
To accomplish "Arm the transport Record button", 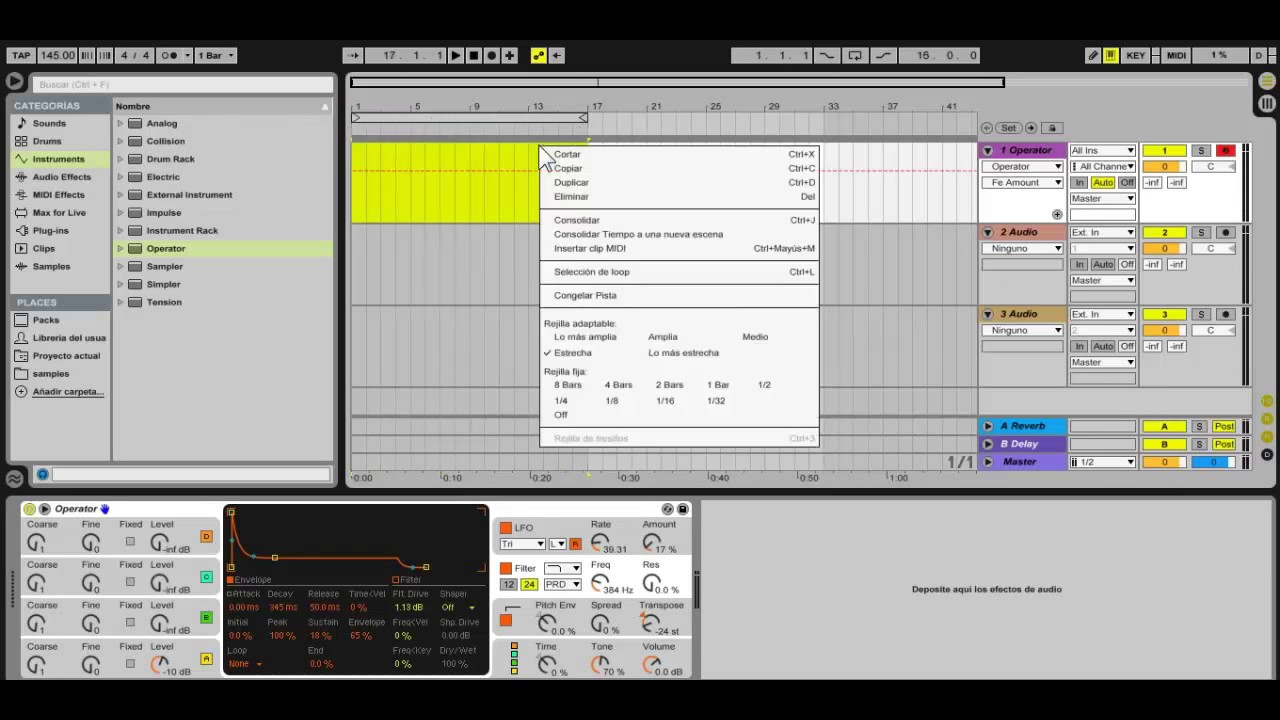I will pyautogui.click(x=491, y=56).
